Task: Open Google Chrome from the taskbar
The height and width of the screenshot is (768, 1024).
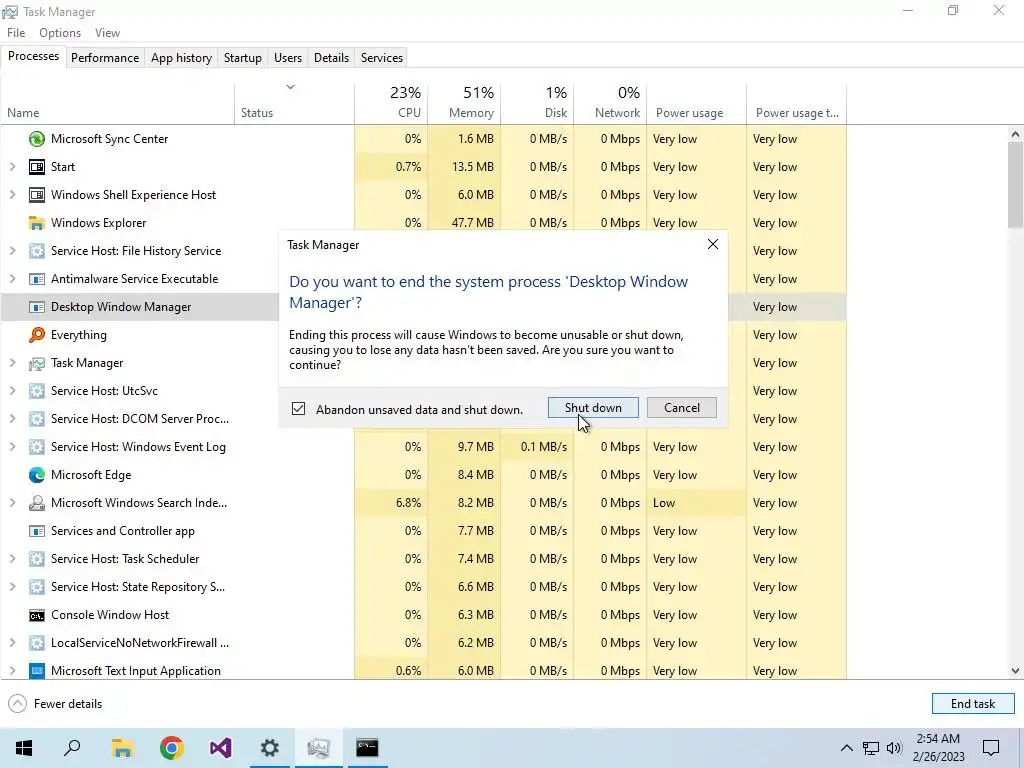Action: tap(171, 748)
